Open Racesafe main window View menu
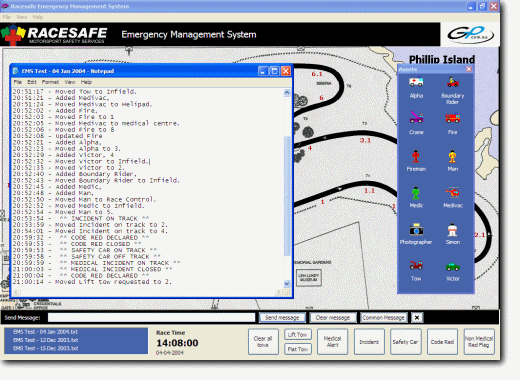Screen dimensions: 520x380 pyautogui.click(x=22, y=17)
